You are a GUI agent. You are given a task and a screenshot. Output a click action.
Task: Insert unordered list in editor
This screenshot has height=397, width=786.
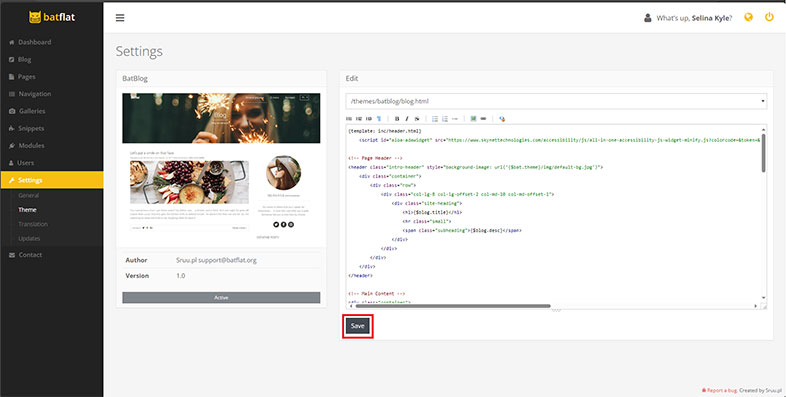coord(435,119)
